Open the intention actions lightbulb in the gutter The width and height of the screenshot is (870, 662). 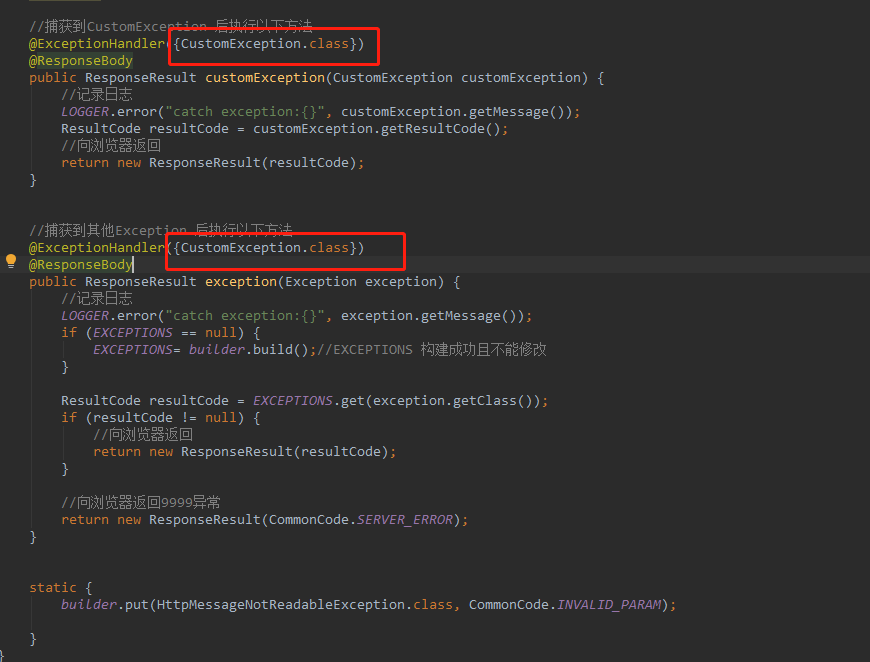point(10,259)
